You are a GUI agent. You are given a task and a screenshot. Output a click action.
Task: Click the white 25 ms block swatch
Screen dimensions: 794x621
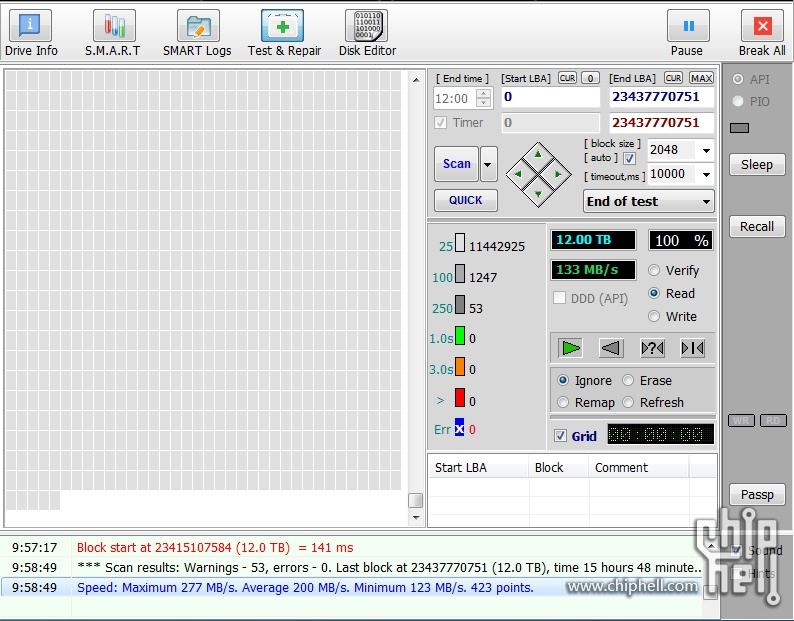460,243
